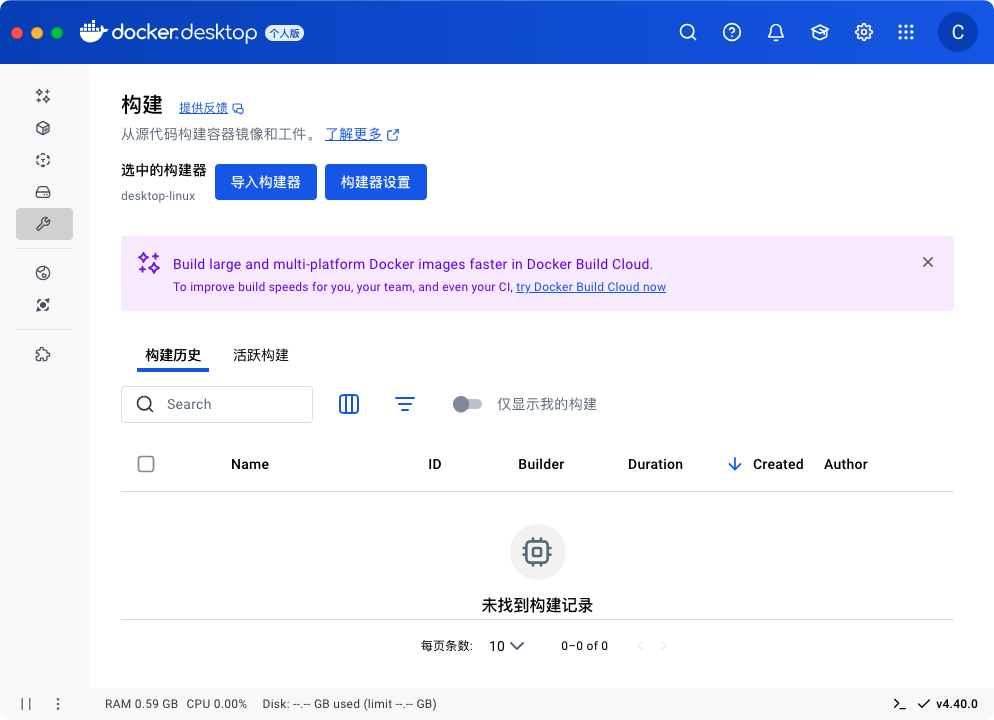Screen dimensions: 994x720
Task: Open the settings gear in the header
Action: 863,32
